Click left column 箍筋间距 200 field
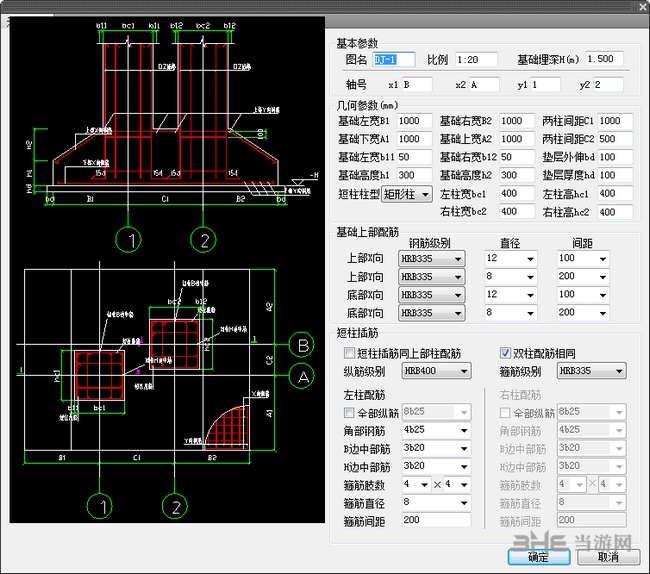 (x=436, y=520)
